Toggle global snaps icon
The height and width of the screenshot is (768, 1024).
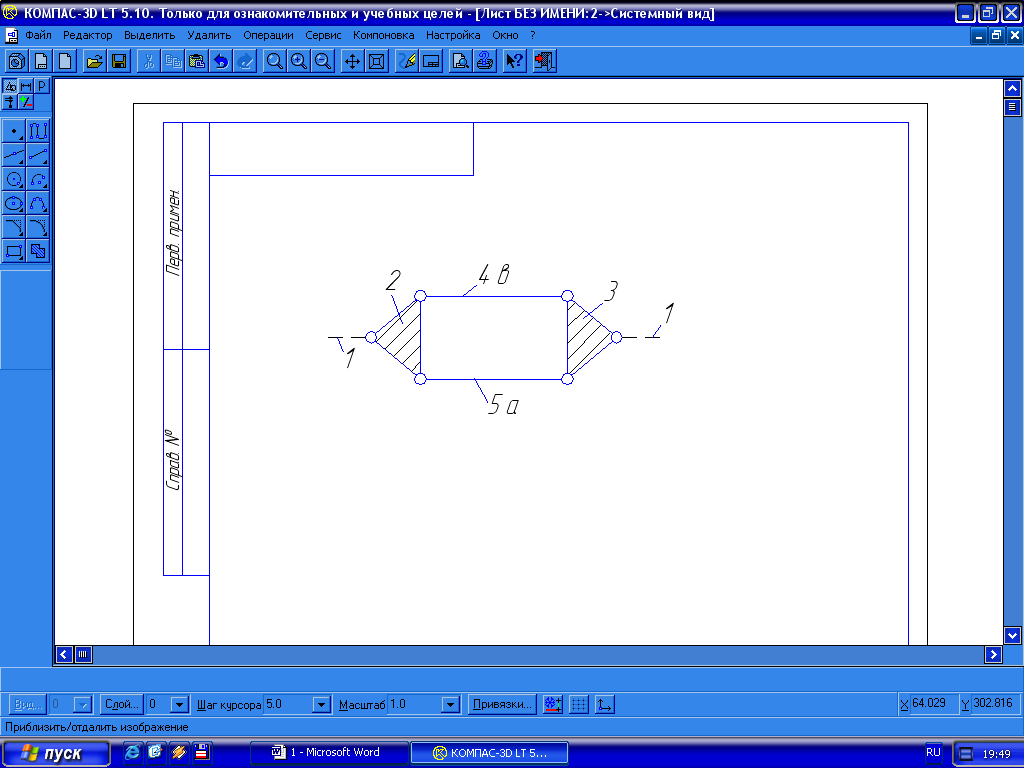[x=552, y=704]
